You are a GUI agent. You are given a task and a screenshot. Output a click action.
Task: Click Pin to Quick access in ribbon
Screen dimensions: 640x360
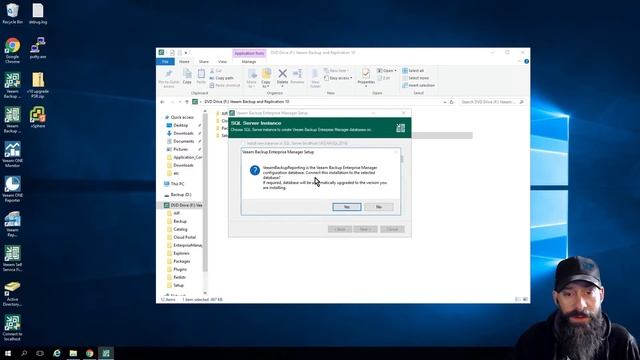coord(169,78)
